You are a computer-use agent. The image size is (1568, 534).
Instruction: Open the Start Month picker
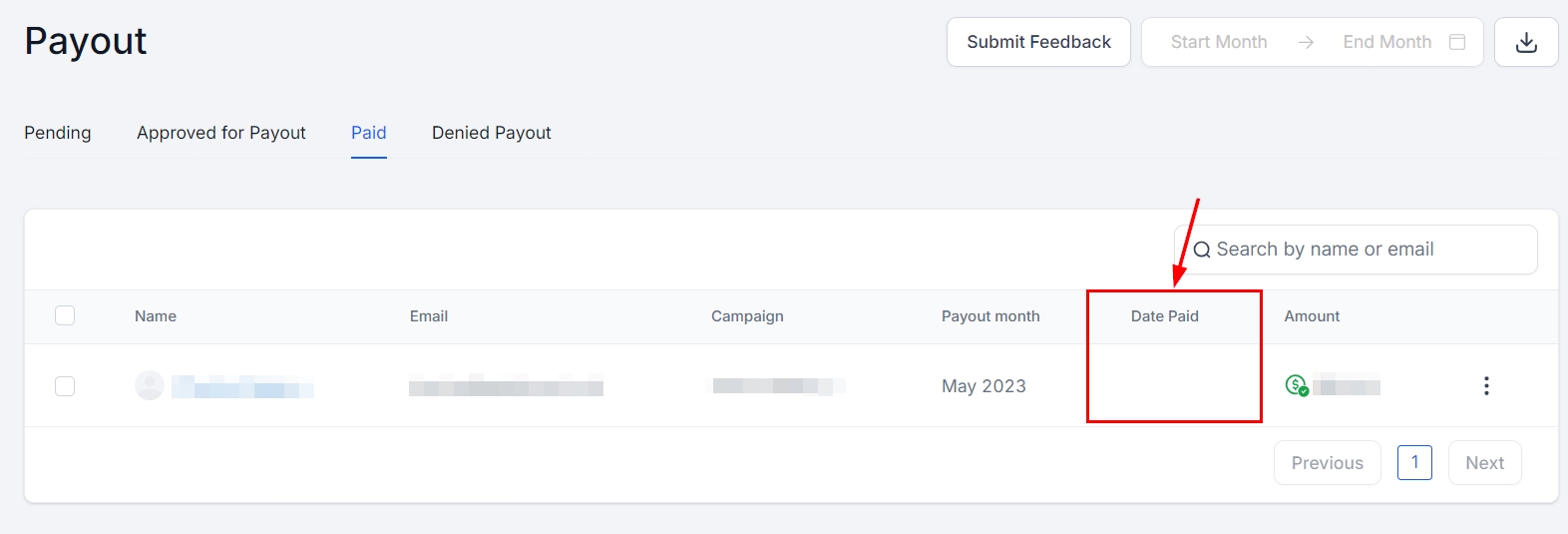pos(1219,42)
